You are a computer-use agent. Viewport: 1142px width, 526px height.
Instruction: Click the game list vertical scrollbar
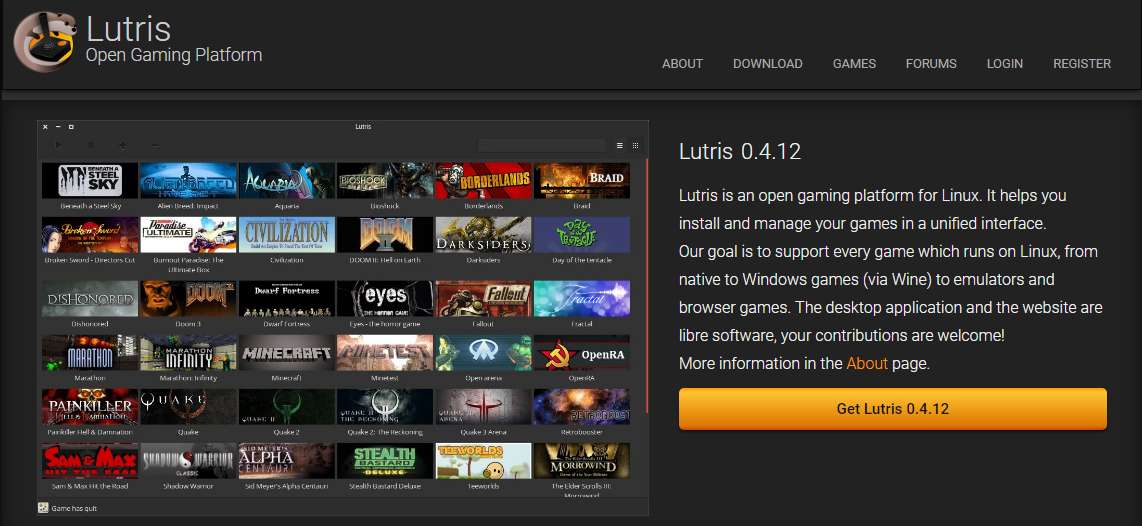click(646, 280)
